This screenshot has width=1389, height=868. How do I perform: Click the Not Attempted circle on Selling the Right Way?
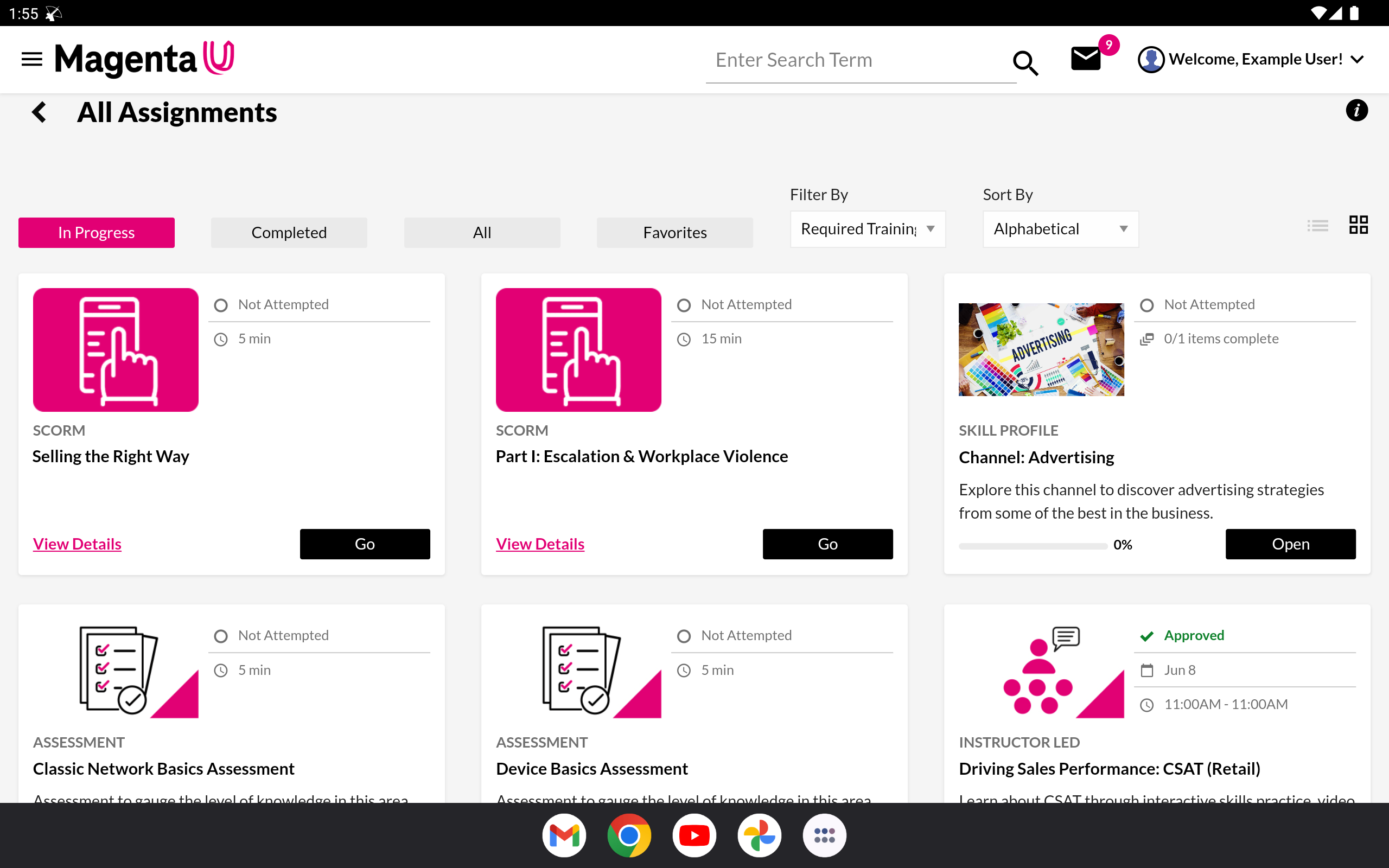221,305
